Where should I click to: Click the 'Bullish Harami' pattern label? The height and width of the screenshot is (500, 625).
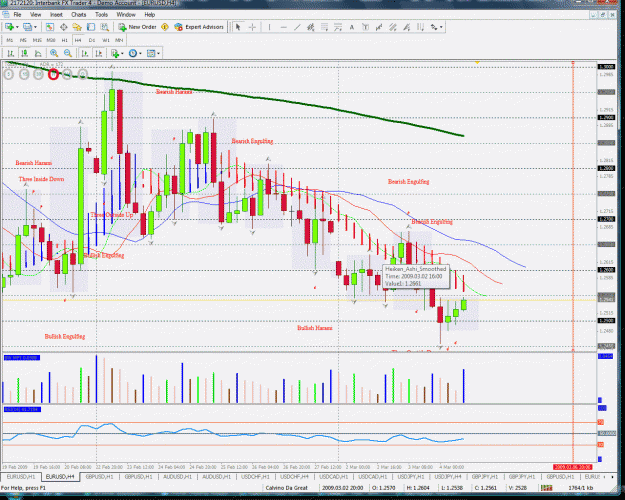pyautogui.click(x=314, y=328)
